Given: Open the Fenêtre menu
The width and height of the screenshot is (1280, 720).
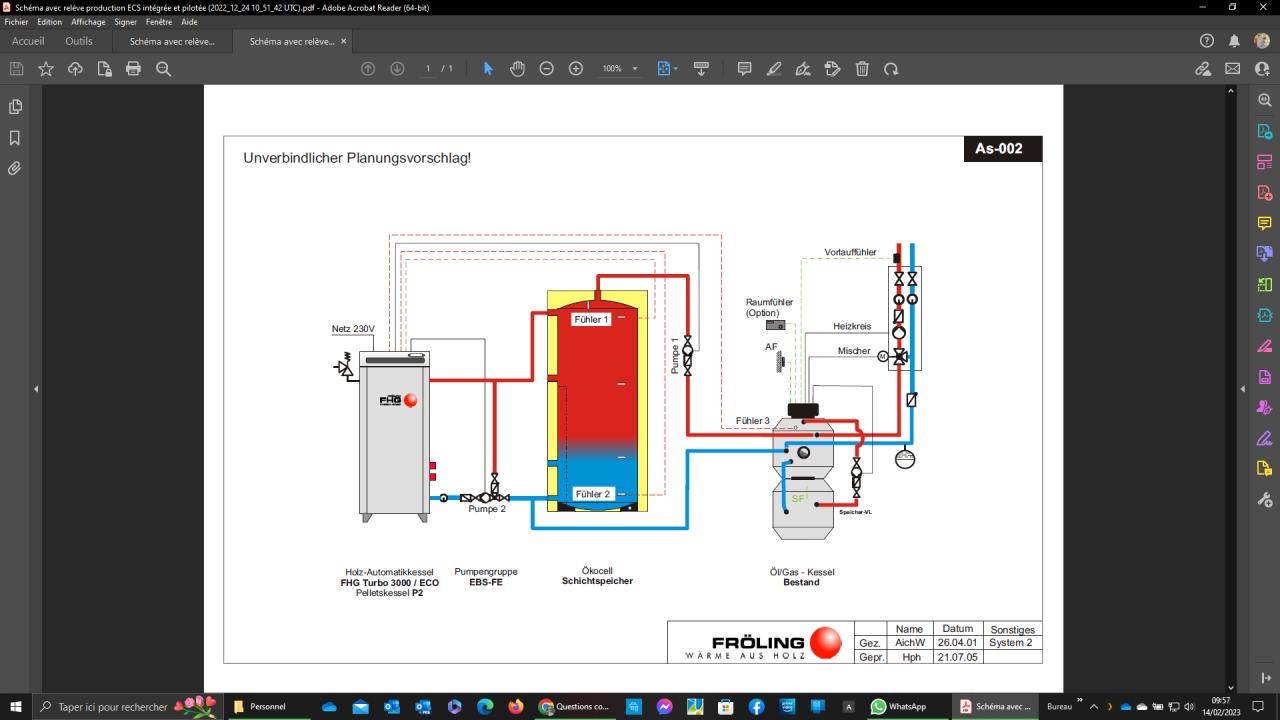Looking at the screenshot, I should coord(159,22).
